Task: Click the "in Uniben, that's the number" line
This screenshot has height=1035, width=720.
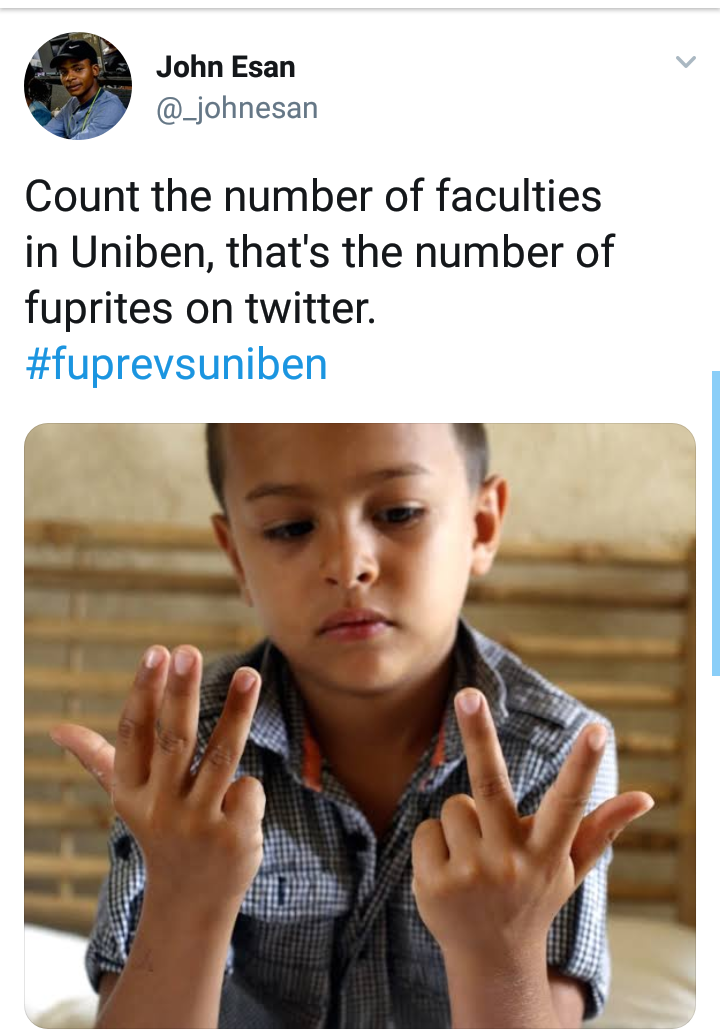Action: click(x=319, y=252)
